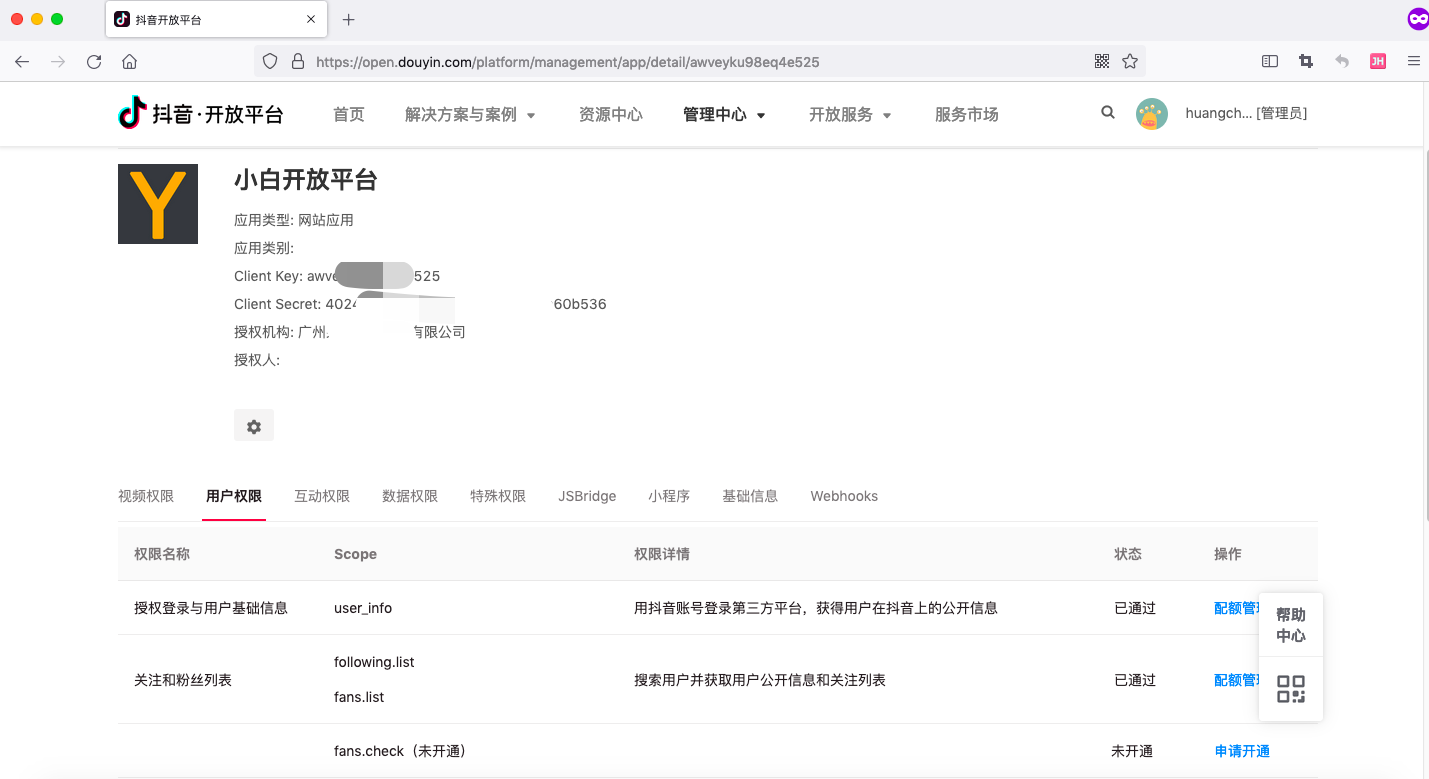Click the pink JH extension icon
1429x779 pixels.
[1378, 61]
